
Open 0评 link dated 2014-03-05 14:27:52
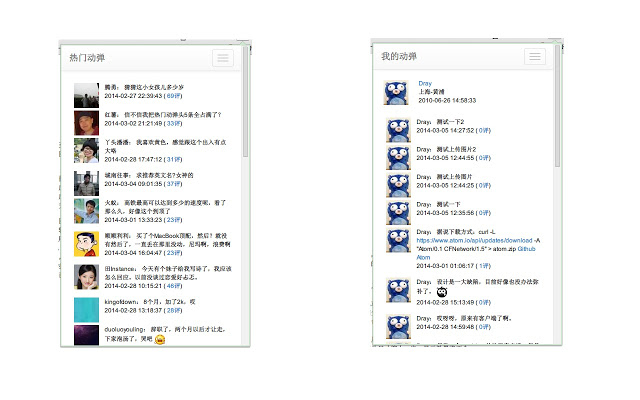(x=484, y=131)
